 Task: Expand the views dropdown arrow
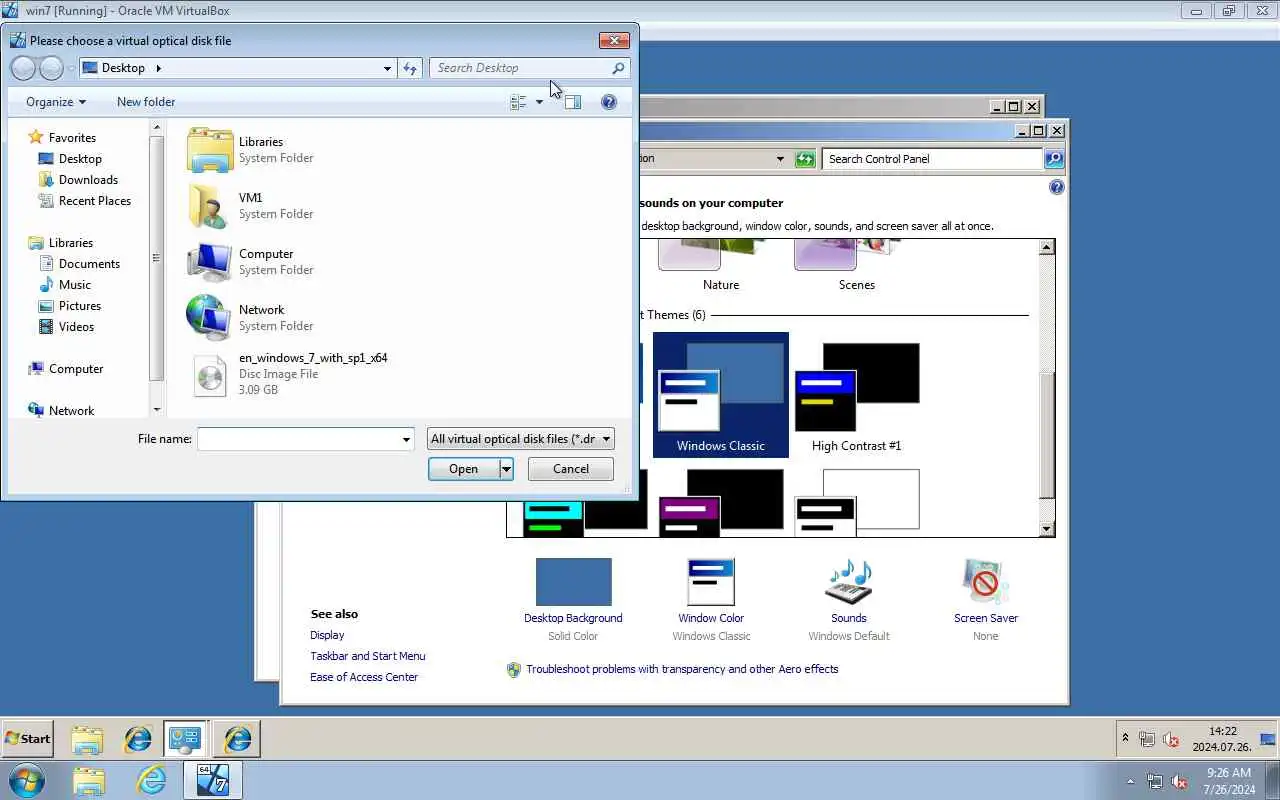click(539, 102)
